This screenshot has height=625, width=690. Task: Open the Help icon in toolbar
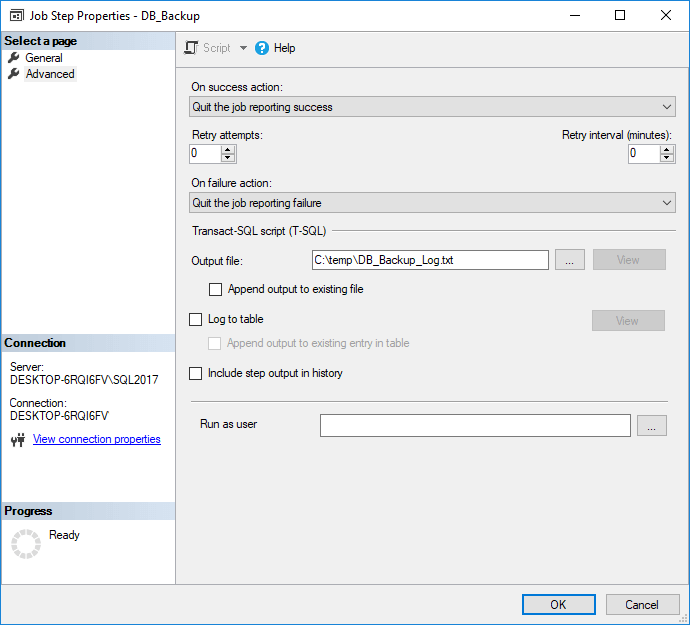263,48
